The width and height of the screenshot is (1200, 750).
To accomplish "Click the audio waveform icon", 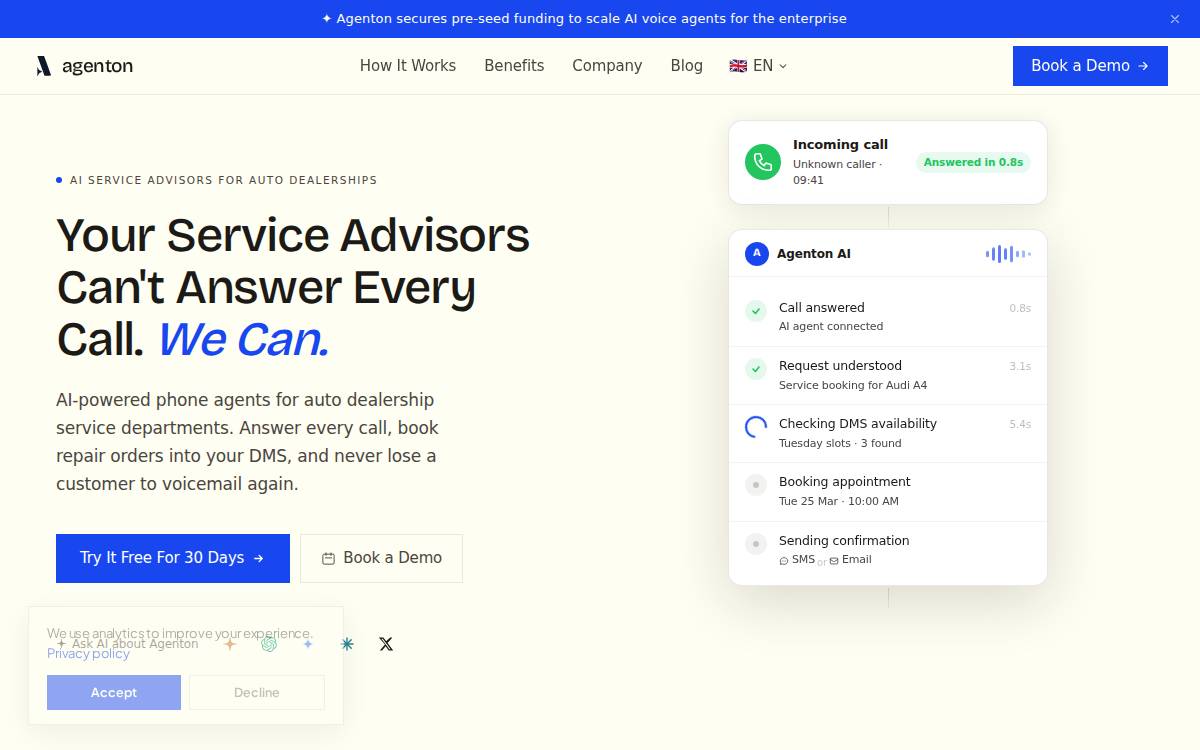I will coord(1008,254).
